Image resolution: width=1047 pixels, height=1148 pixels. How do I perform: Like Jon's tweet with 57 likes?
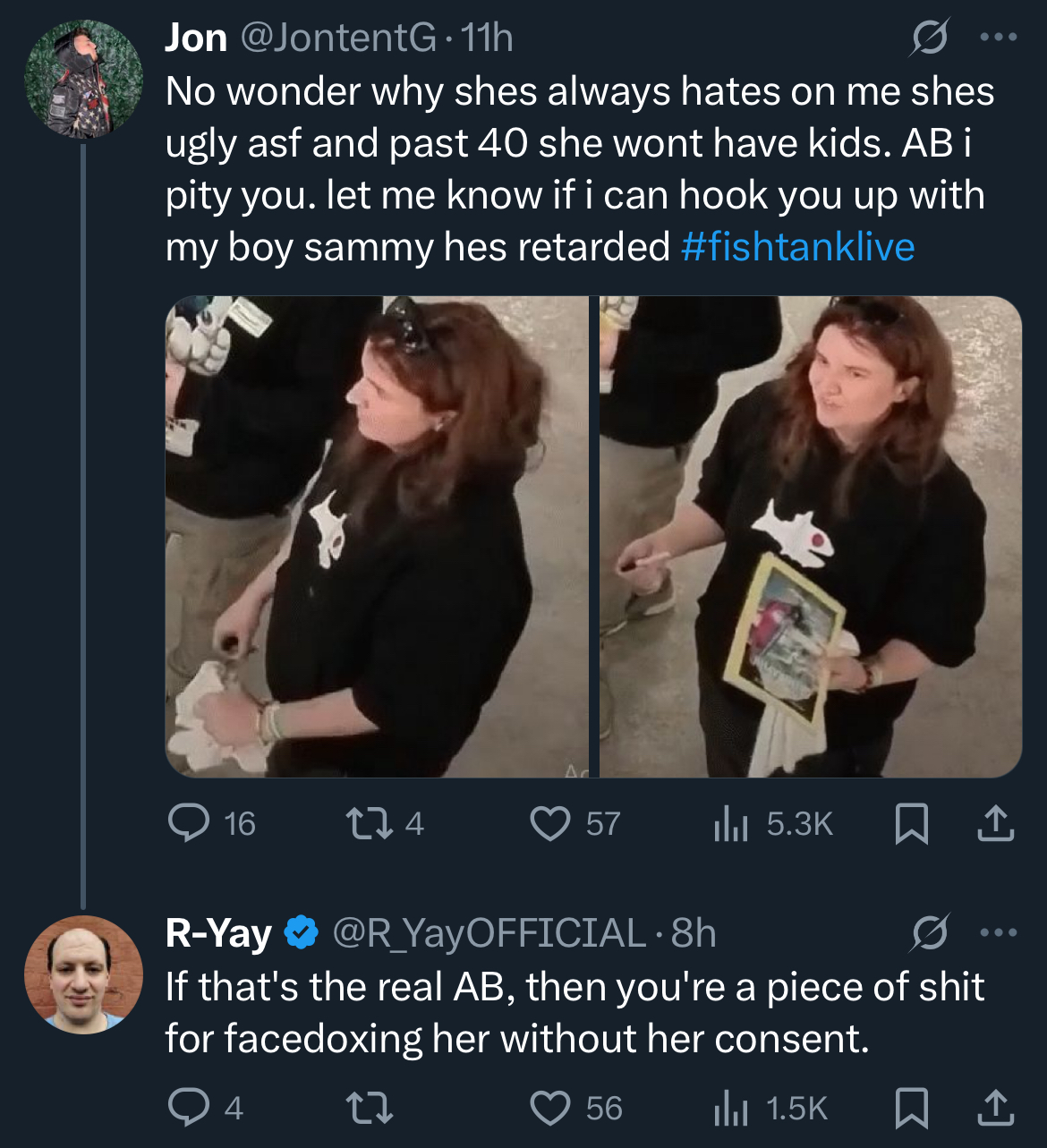coord(550,823)
